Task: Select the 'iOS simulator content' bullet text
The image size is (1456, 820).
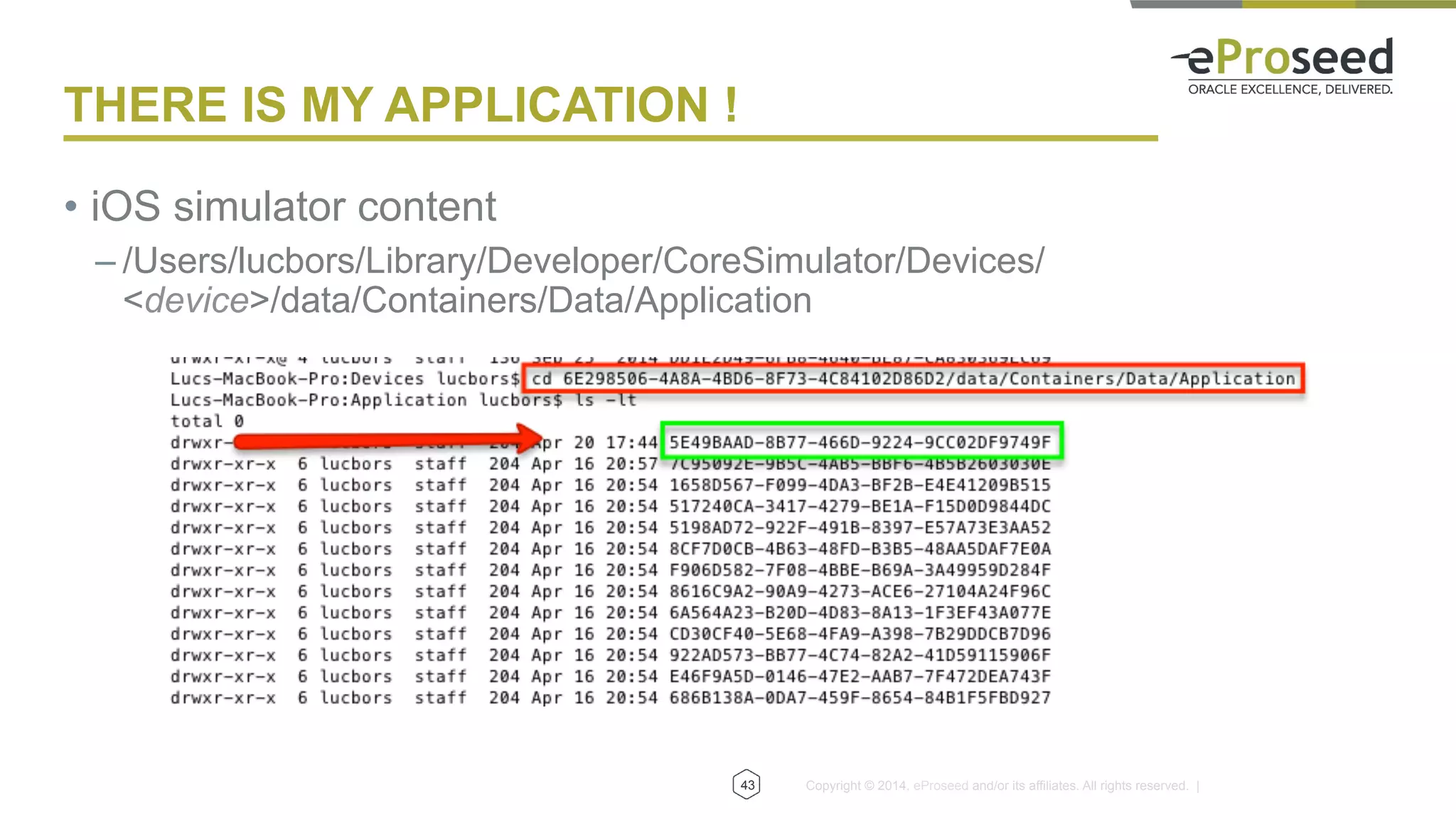Action: 293,207
